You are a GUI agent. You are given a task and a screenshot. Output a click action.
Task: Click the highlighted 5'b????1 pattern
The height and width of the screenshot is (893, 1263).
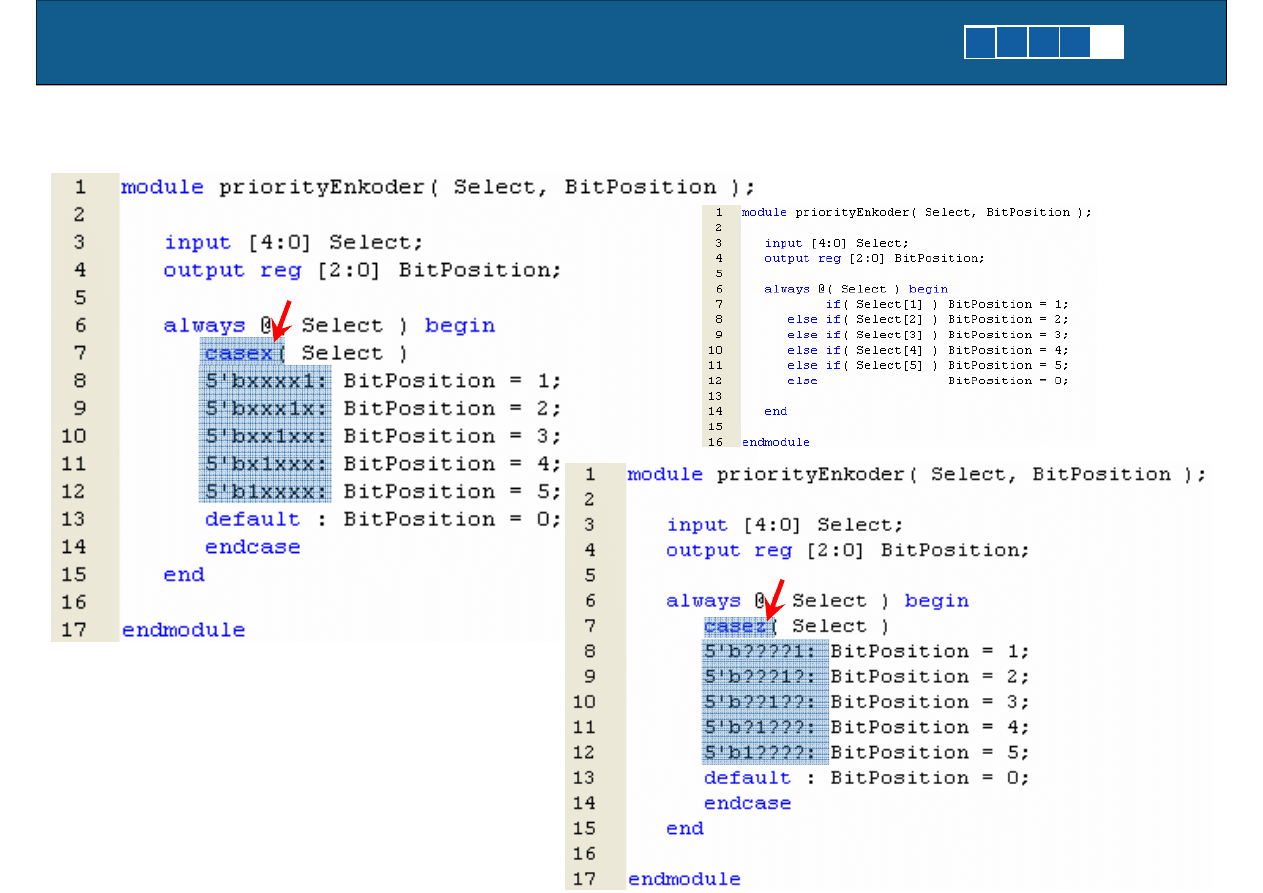click(766, 652)
